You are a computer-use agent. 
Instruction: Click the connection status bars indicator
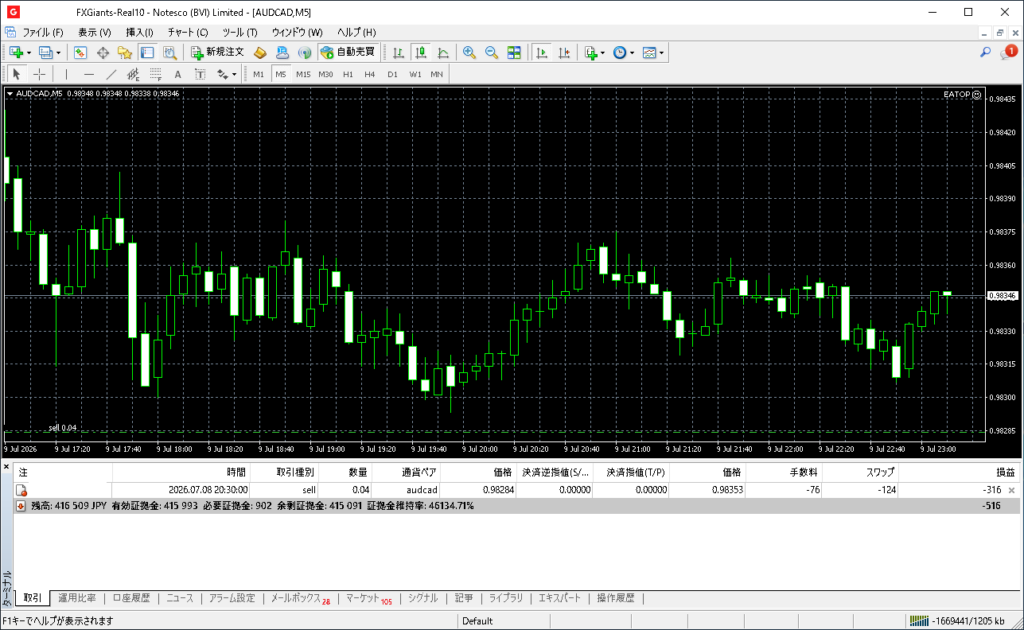[x=918, y=621]
